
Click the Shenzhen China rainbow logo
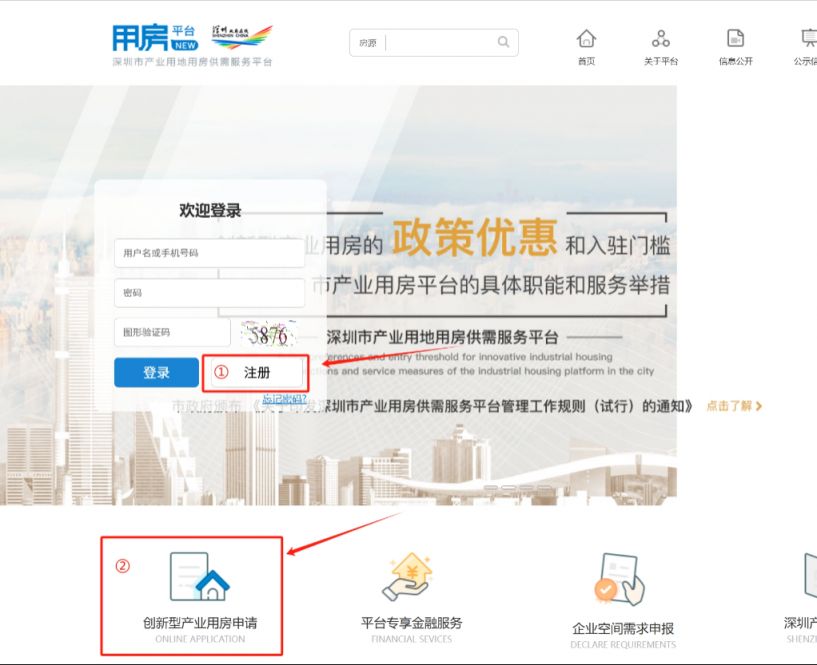(241, 38)
